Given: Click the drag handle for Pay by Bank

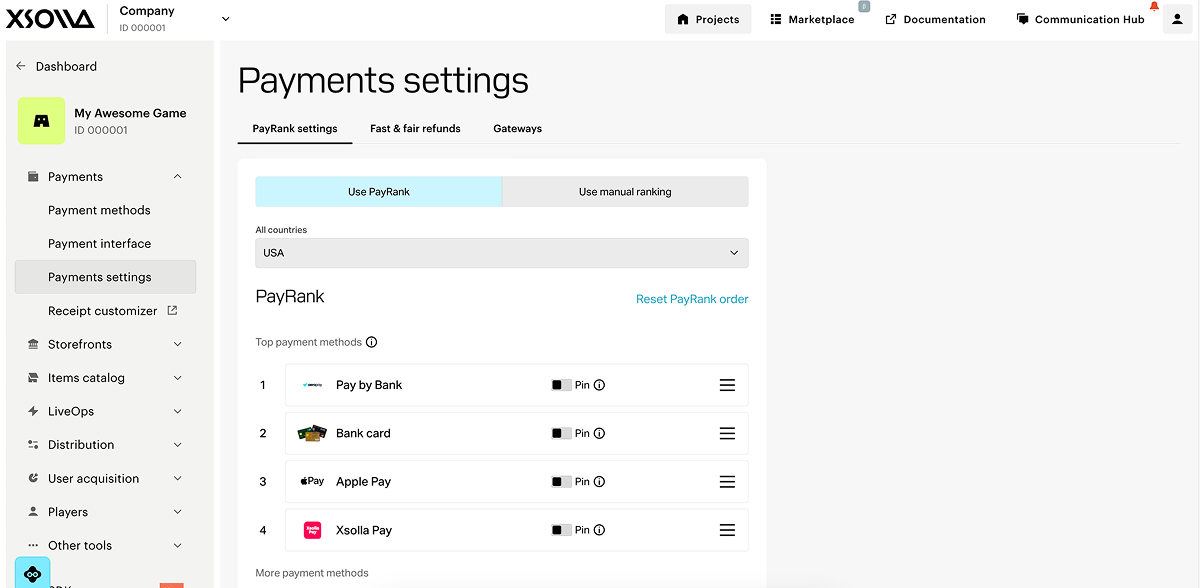Looking at the screenshot, I should (x=727, y=385).
